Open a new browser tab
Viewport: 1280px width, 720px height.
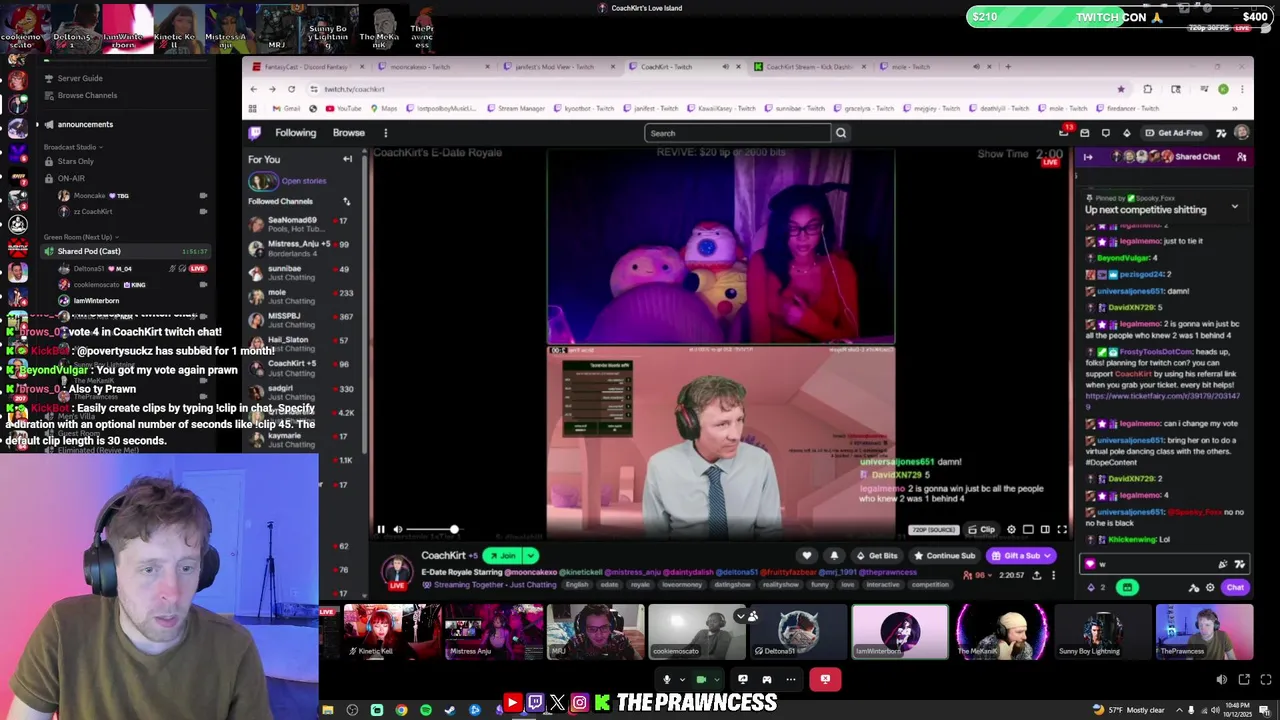[1008, 67]
